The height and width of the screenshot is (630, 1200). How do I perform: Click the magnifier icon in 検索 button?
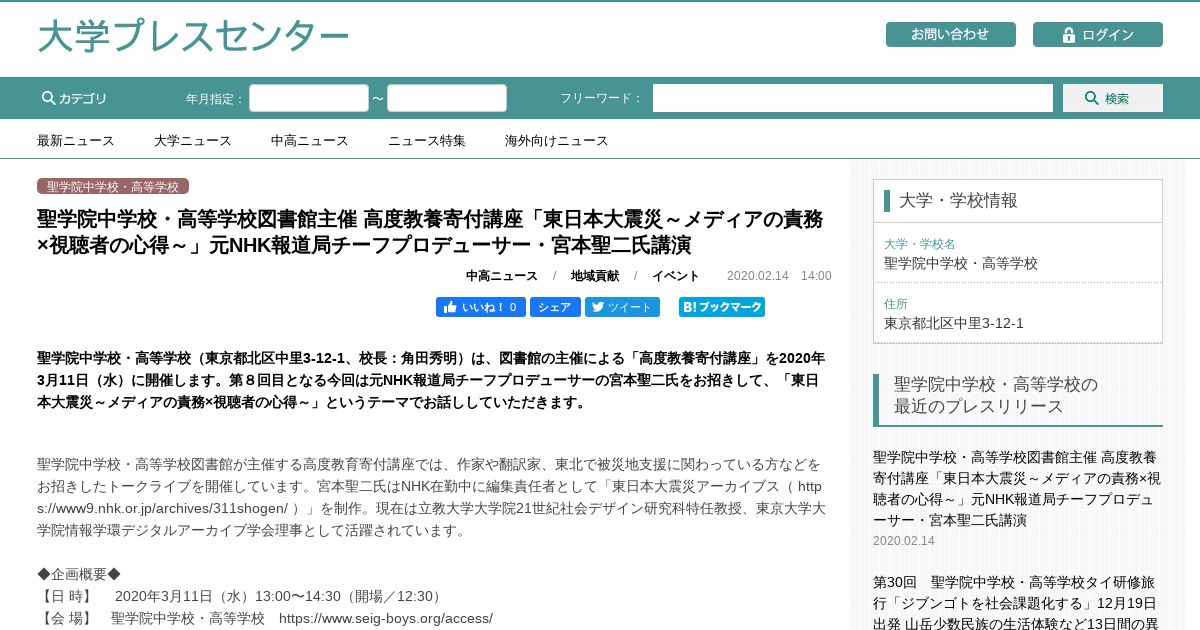pos(1091,98)
